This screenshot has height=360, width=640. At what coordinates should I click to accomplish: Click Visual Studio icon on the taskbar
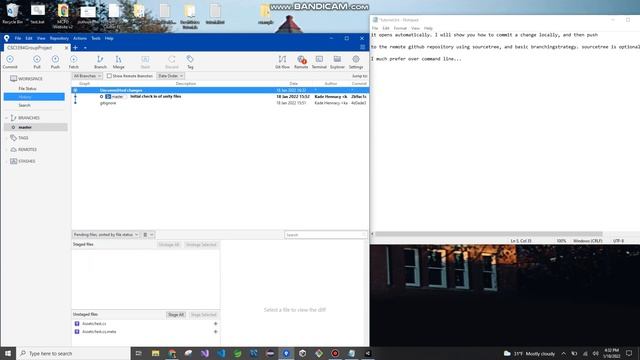[x=205, y=353]
